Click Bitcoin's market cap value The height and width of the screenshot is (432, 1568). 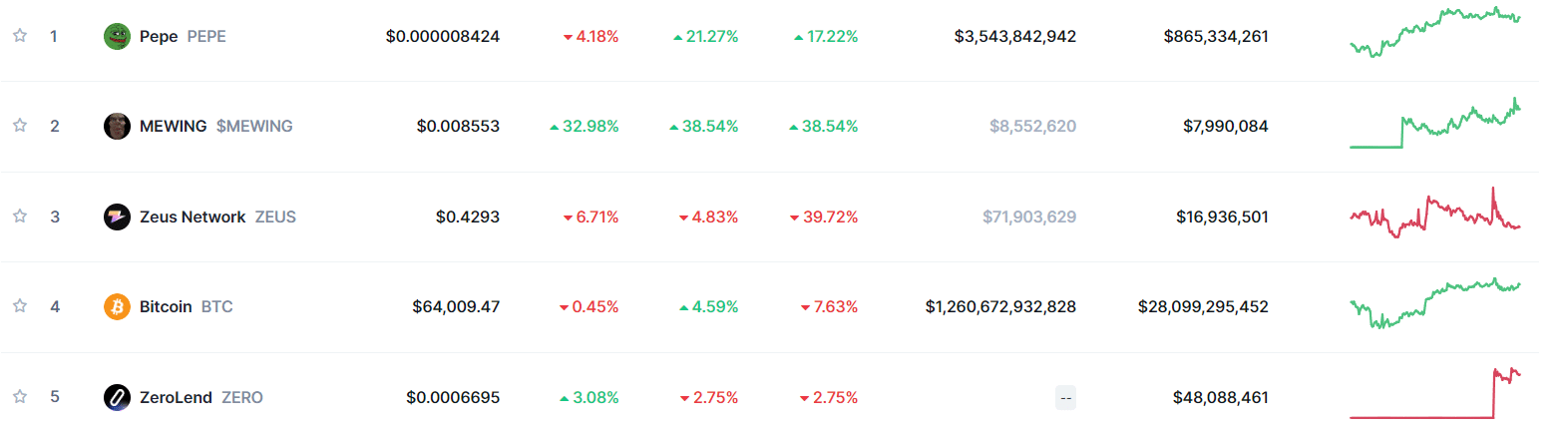[x=1000, y=306]
